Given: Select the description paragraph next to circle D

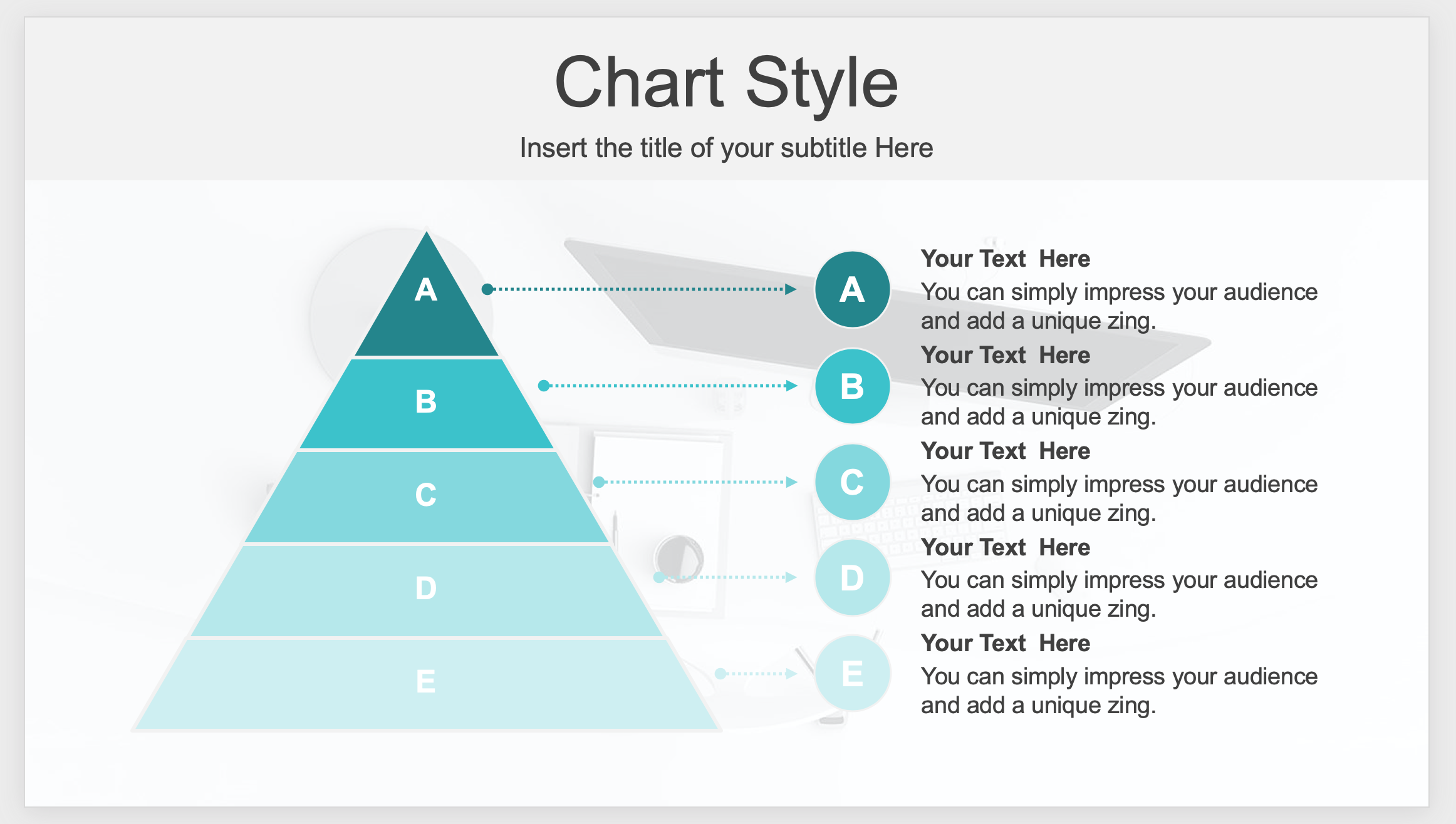Looking at the screenshot, I should pos(1119,595).
